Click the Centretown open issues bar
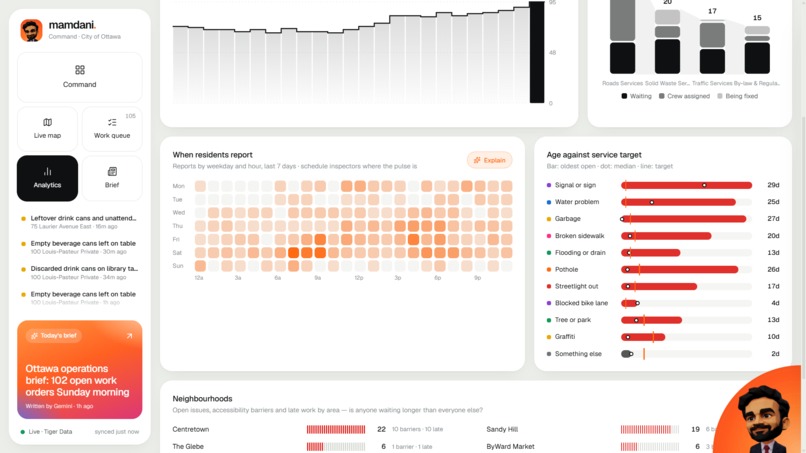 (x=336, y=429)
